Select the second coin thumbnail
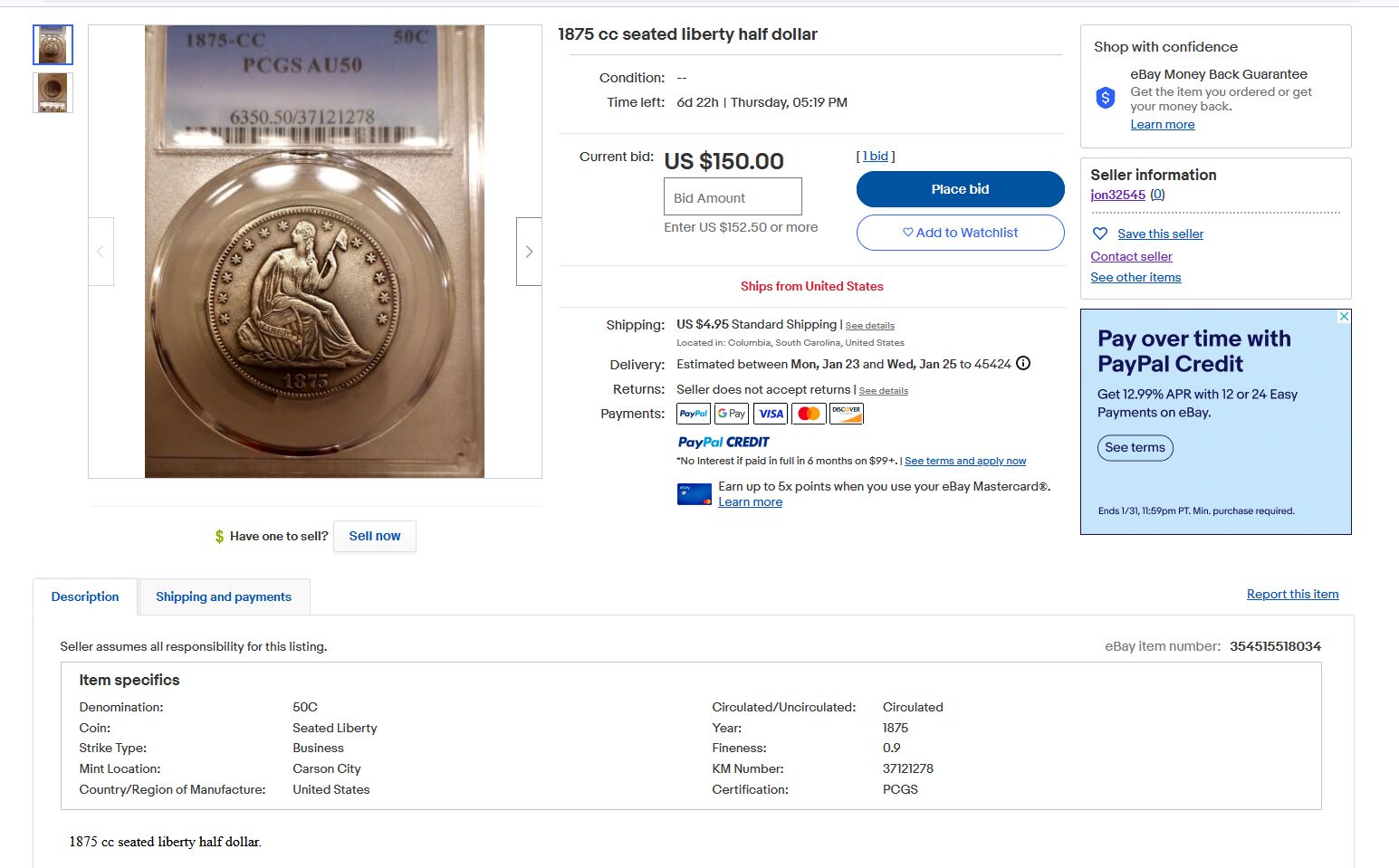The image size is (1399, 868). [53, 92]
